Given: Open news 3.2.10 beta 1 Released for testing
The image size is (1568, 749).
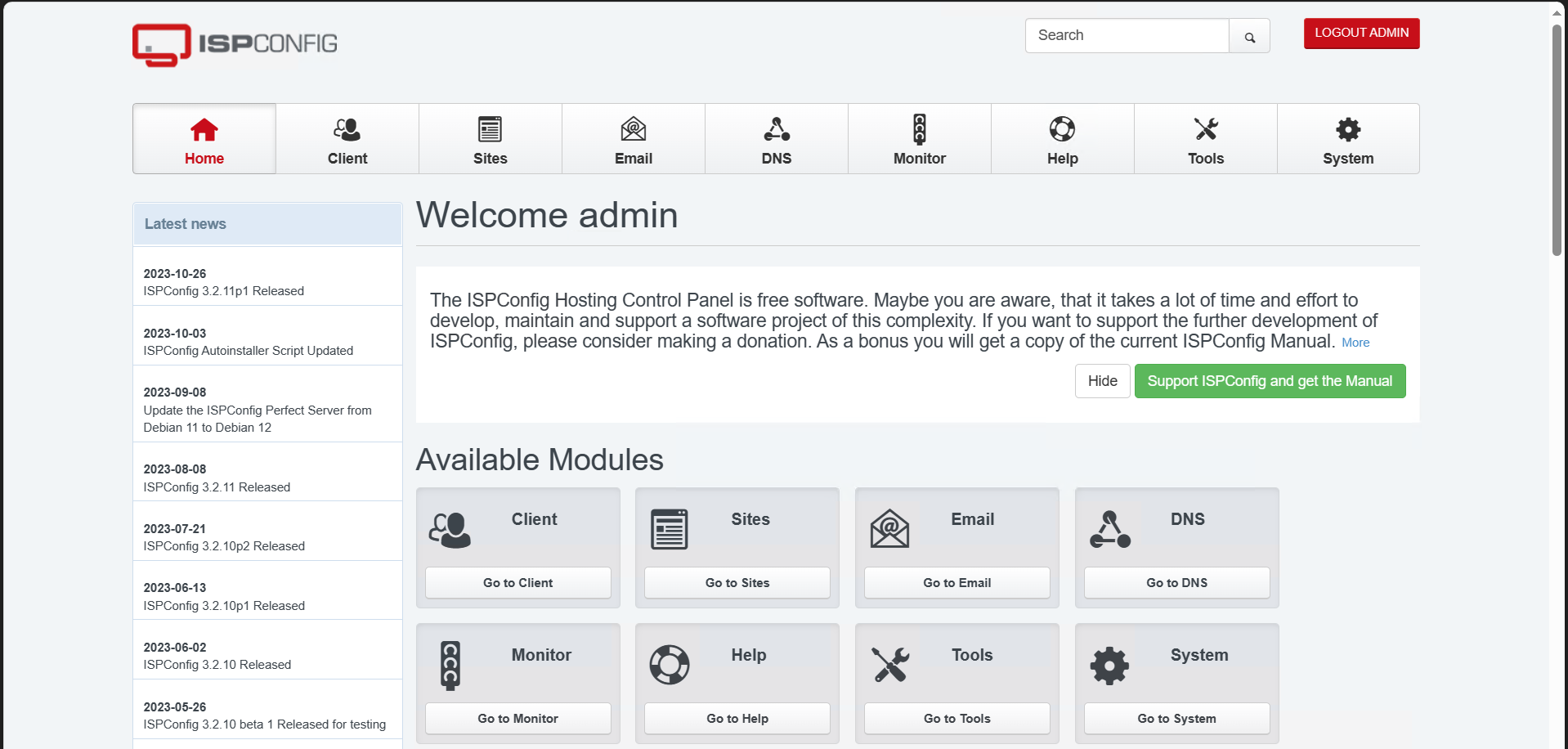Looking at the screenshot, I should point(265,724).
